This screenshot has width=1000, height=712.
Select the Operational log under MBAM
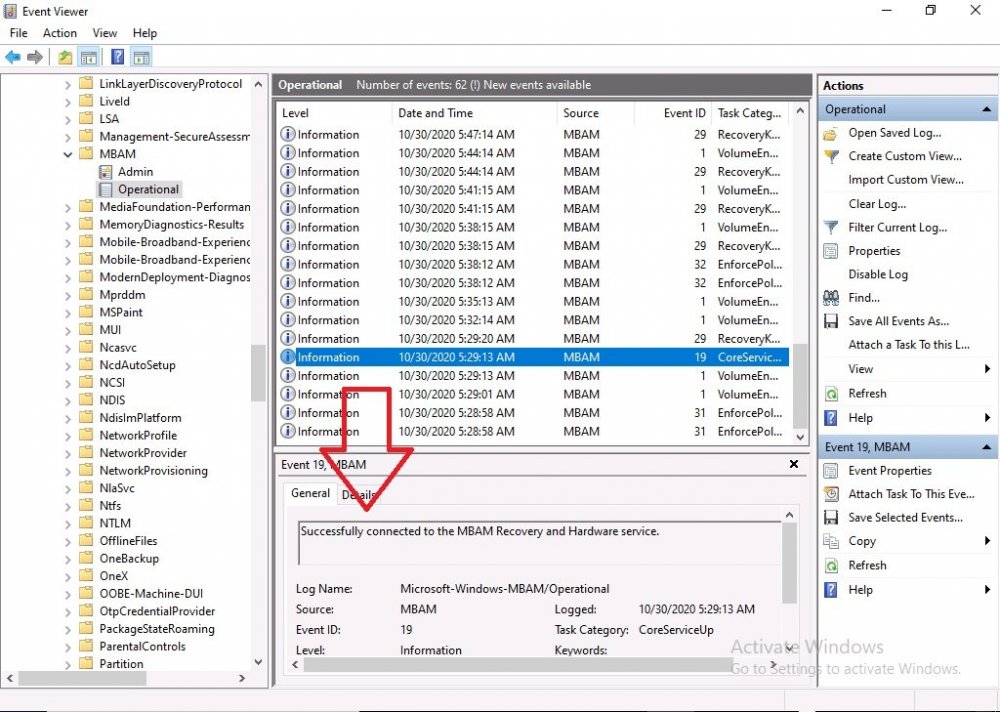click(148, 189)
